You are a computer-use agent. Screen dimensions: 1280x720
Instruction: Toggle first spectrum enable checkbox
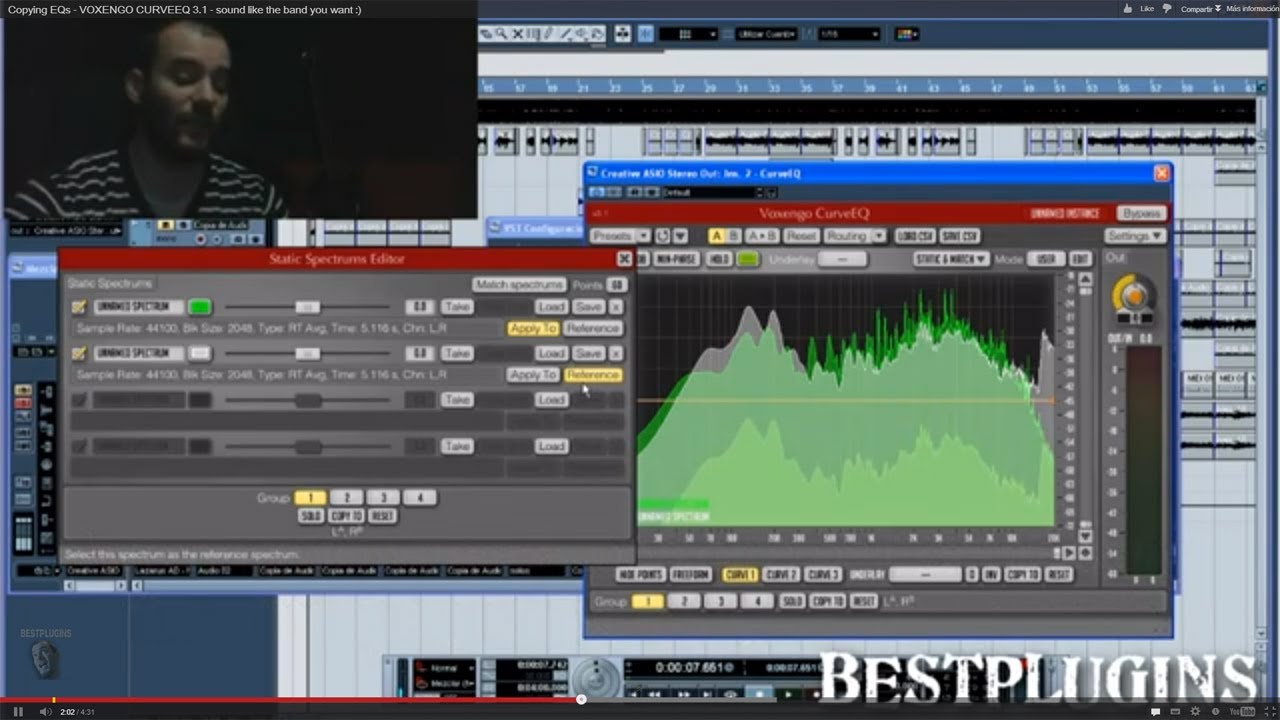(79, 307)
